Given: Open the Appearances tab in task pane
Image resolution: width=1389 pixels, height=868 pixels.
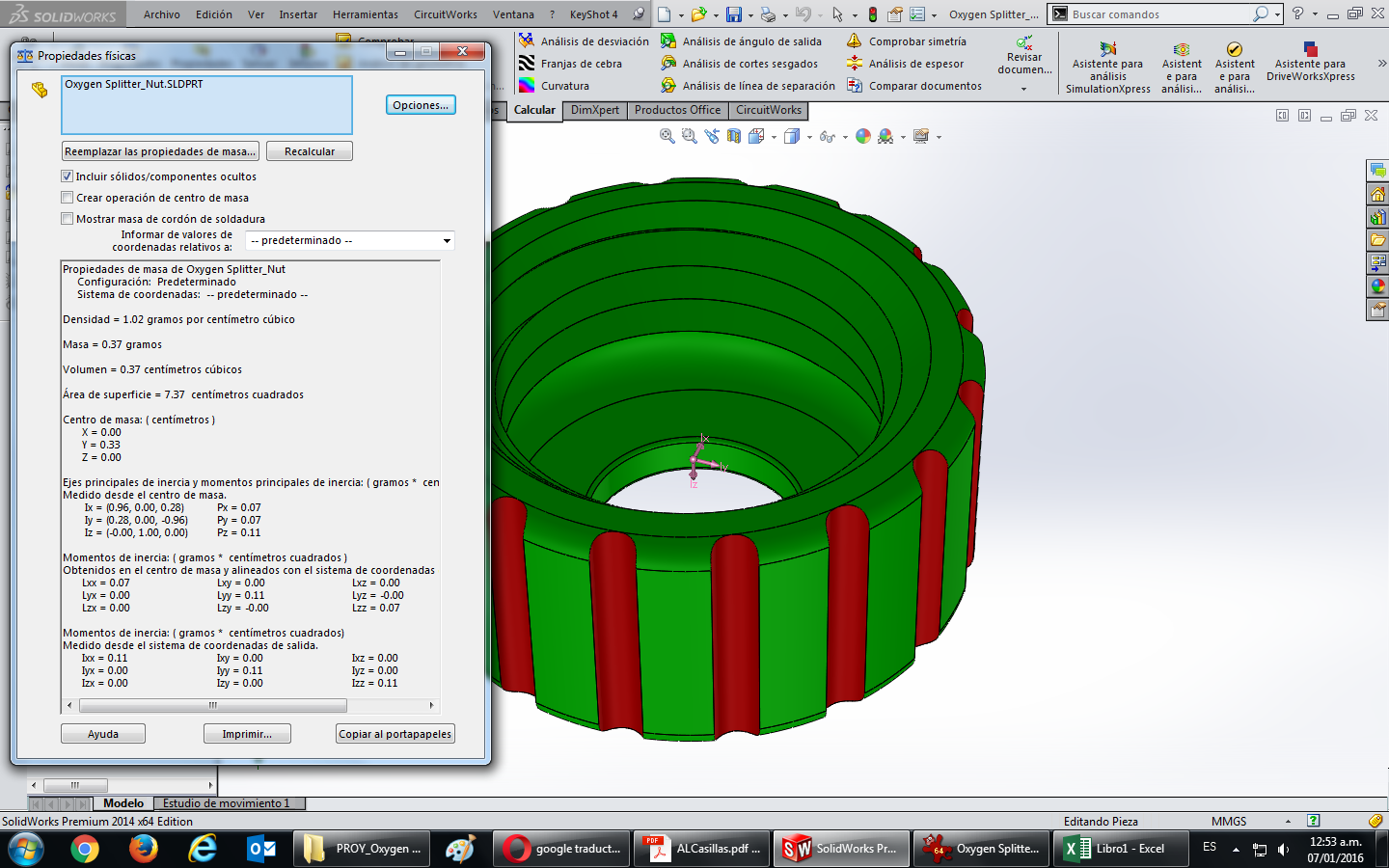Looking at the screenshot, I should coord(1378,286).
